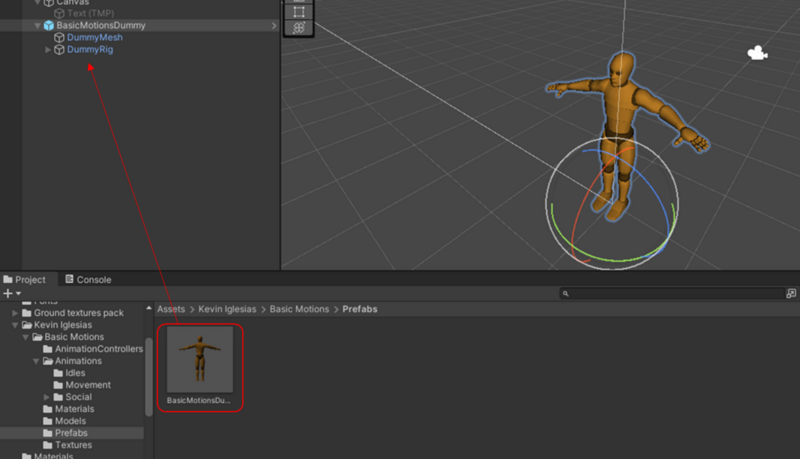
Task: Select DummyRig in the Hierarchy
Action: pyautogui.click(x=90, y=49)
